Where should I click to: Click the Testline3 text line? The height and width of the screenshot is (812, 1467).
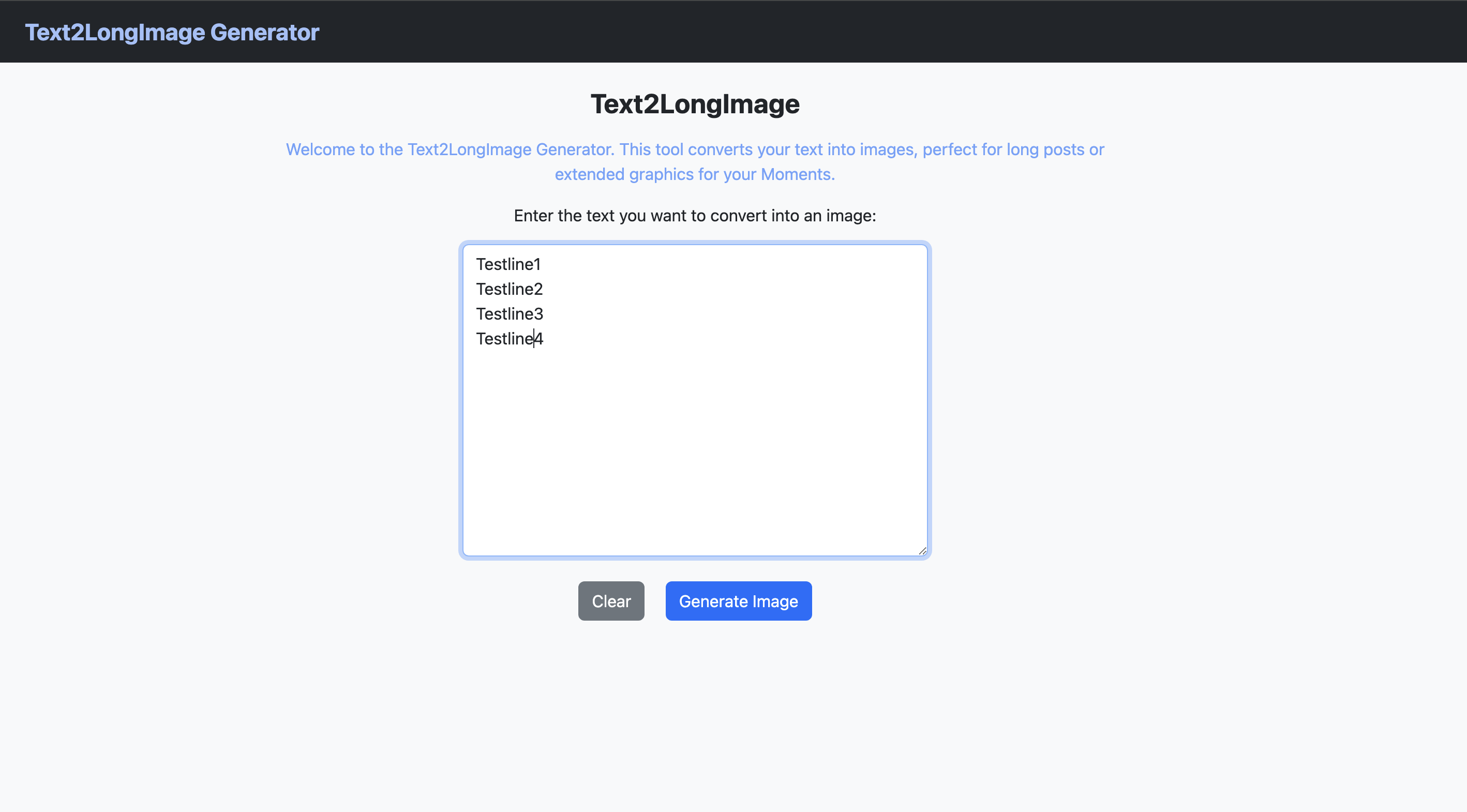pyautogui.click(x=509, y=314)
